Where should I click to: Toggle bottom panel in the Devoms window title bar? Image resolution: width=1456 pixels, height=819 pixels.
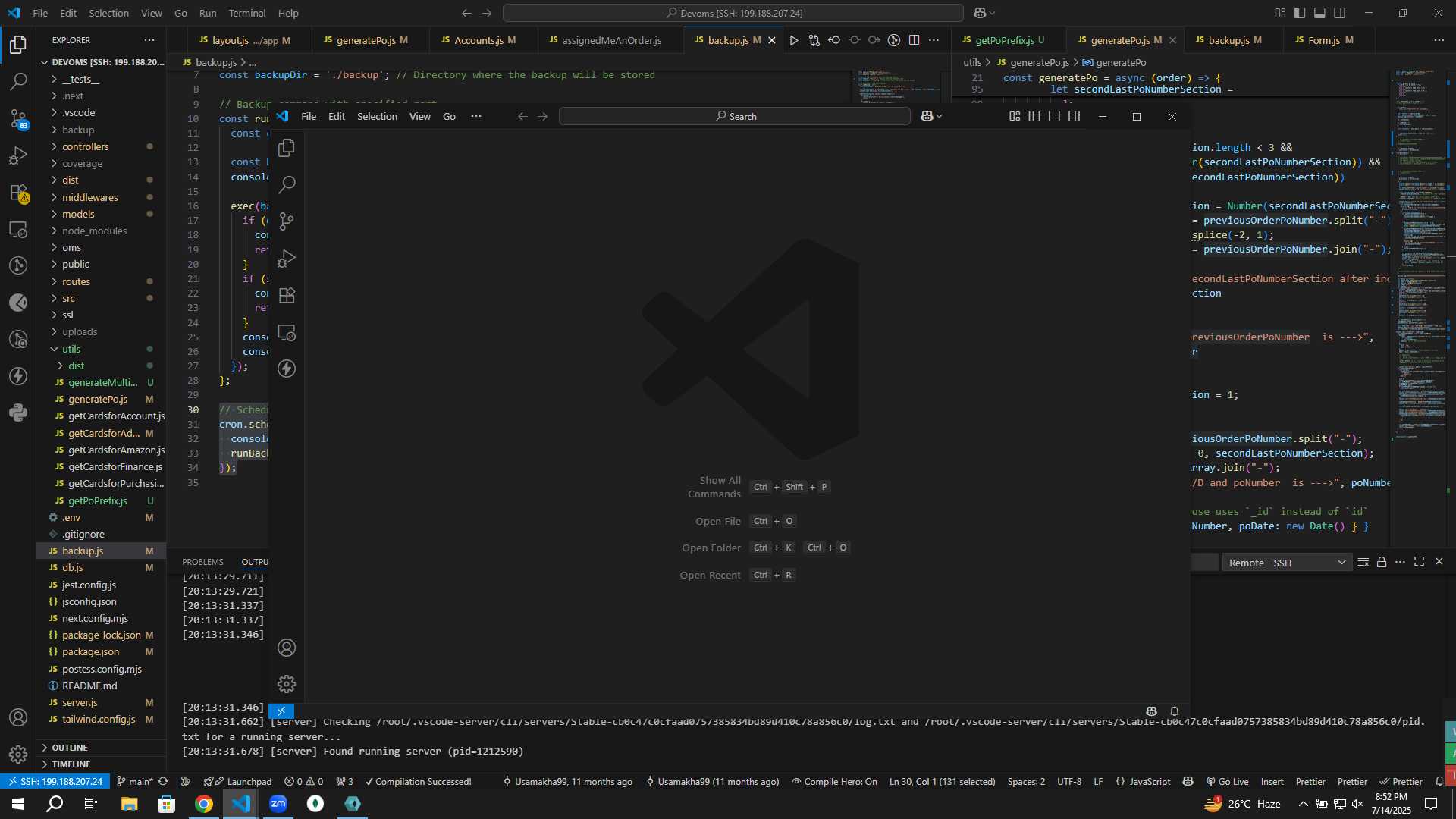coord(1320,13)
